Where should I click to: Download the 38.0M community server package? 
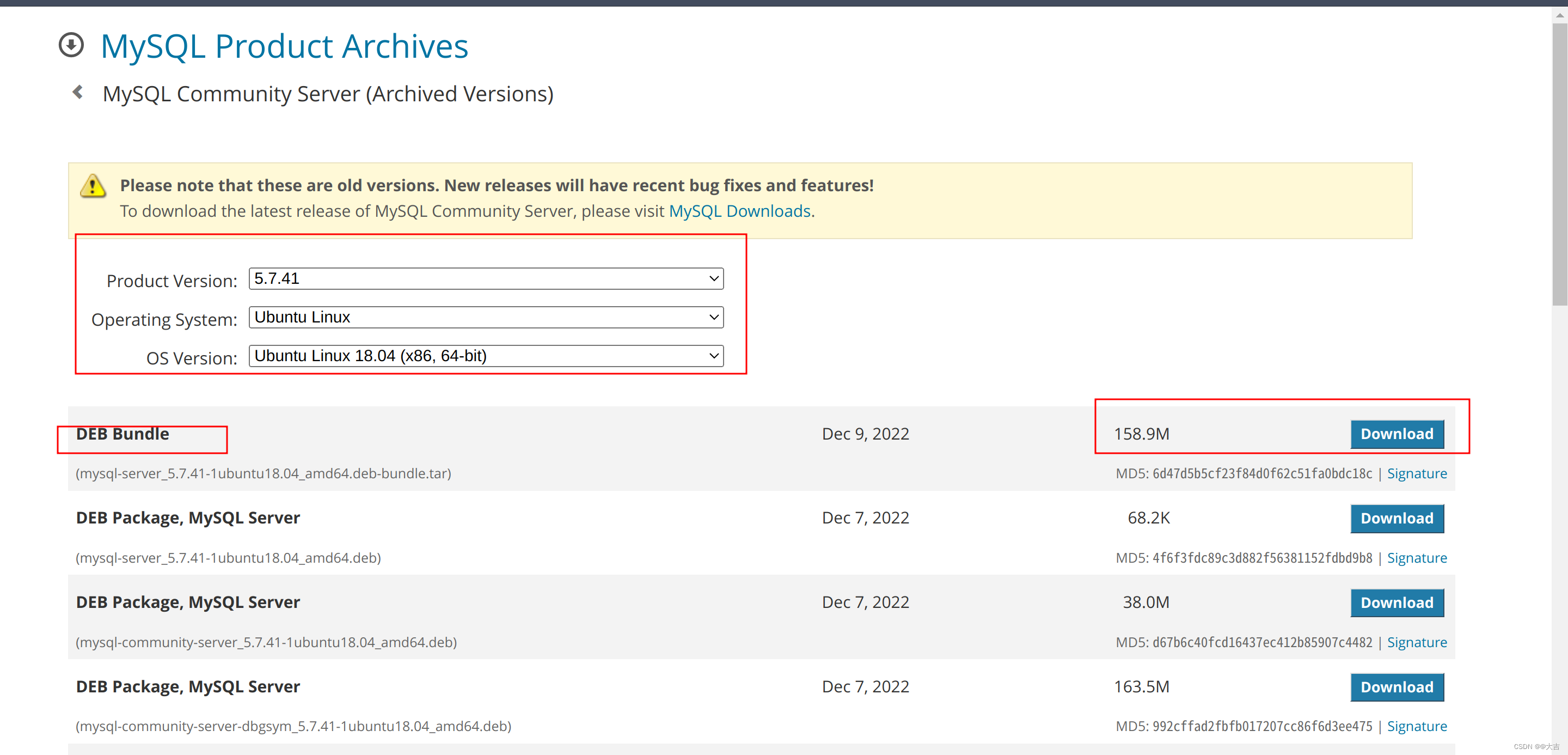pos(1397,603)
